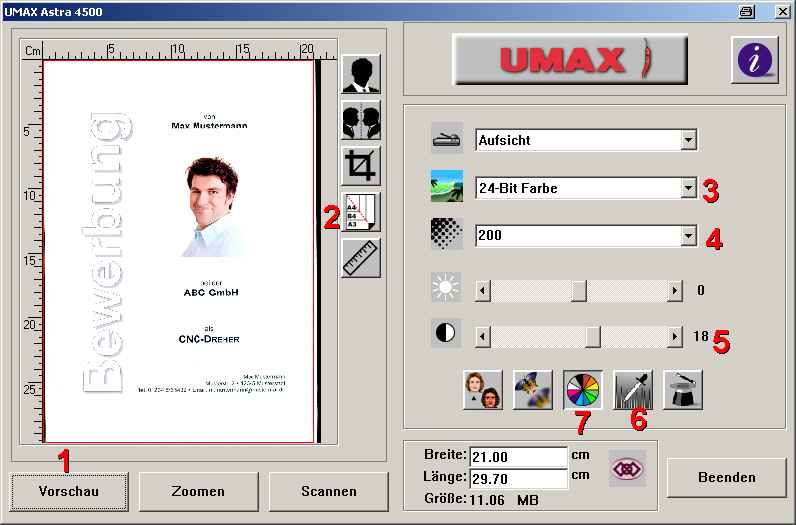Start scanning with the Scannen button

pyautogui.click(x=328, y=491)
